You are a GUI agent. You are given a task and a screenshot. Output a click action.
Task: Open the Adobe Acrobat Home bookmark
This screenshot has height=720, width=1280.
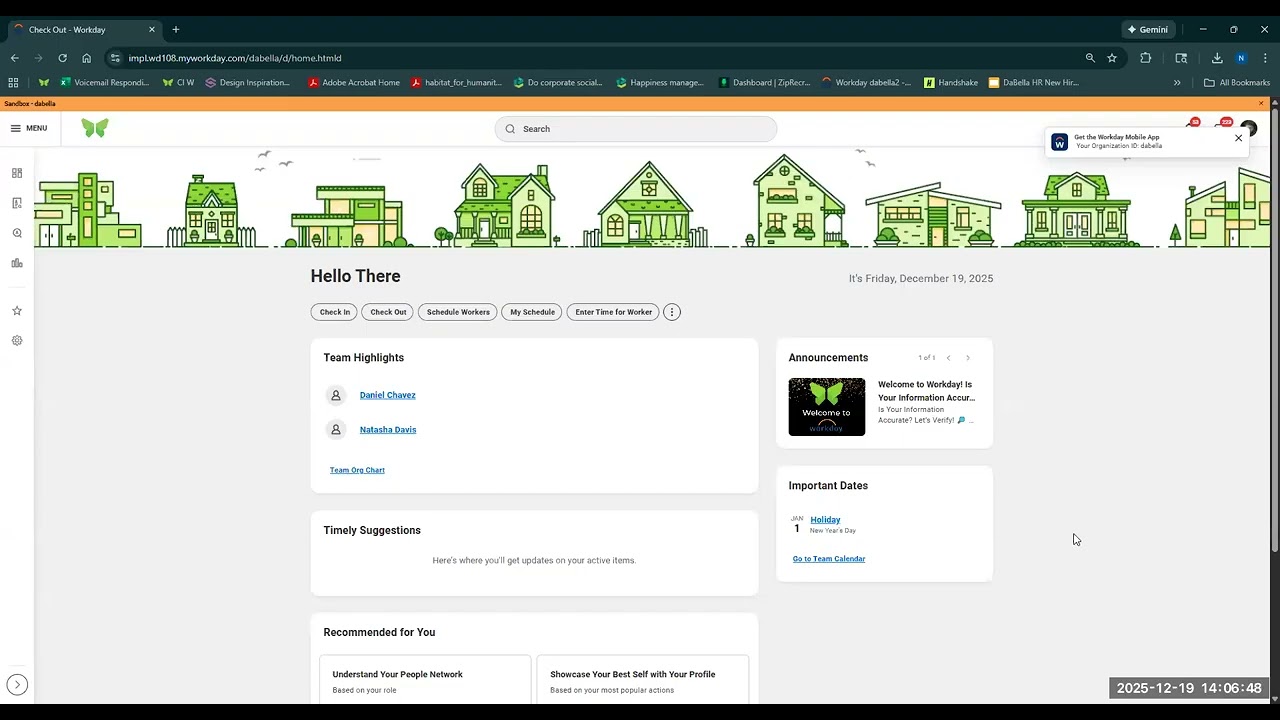354,83
